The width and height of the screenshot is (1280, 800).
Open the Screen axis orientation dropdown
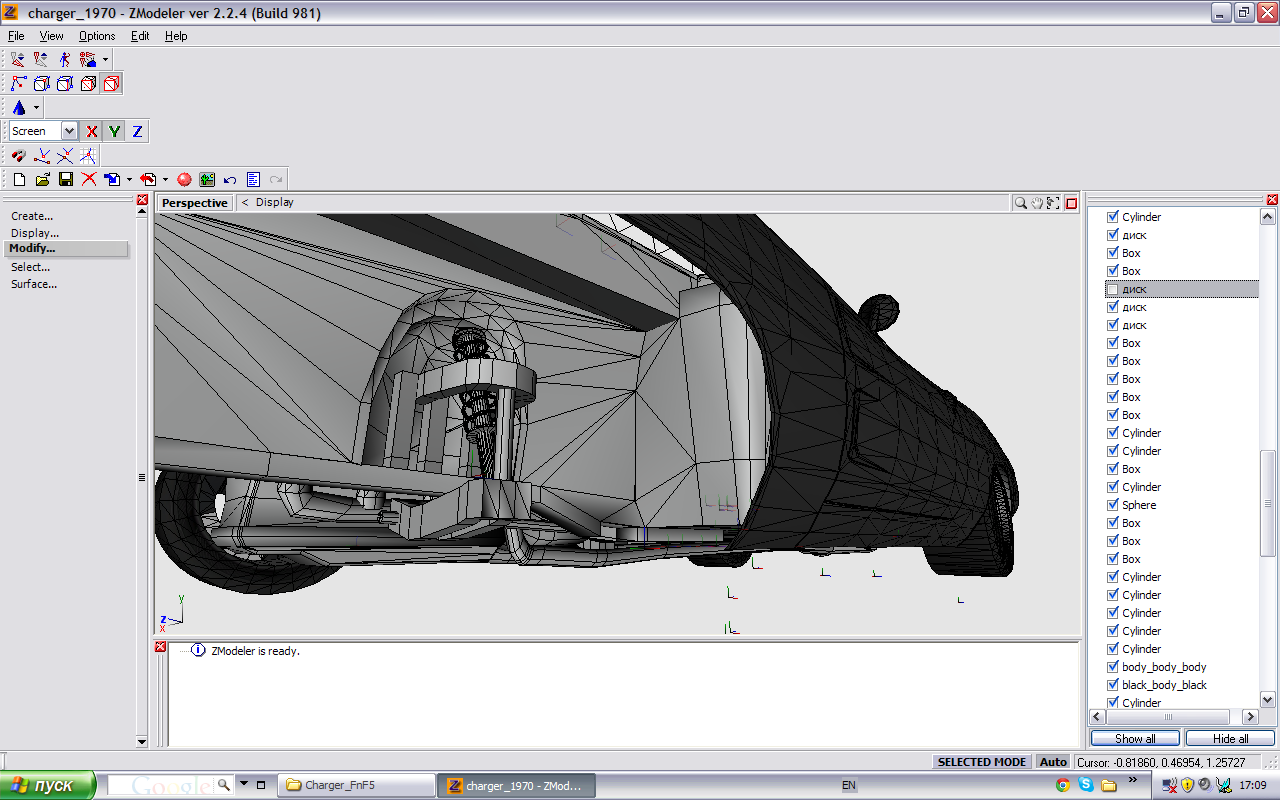click(68, 131)
